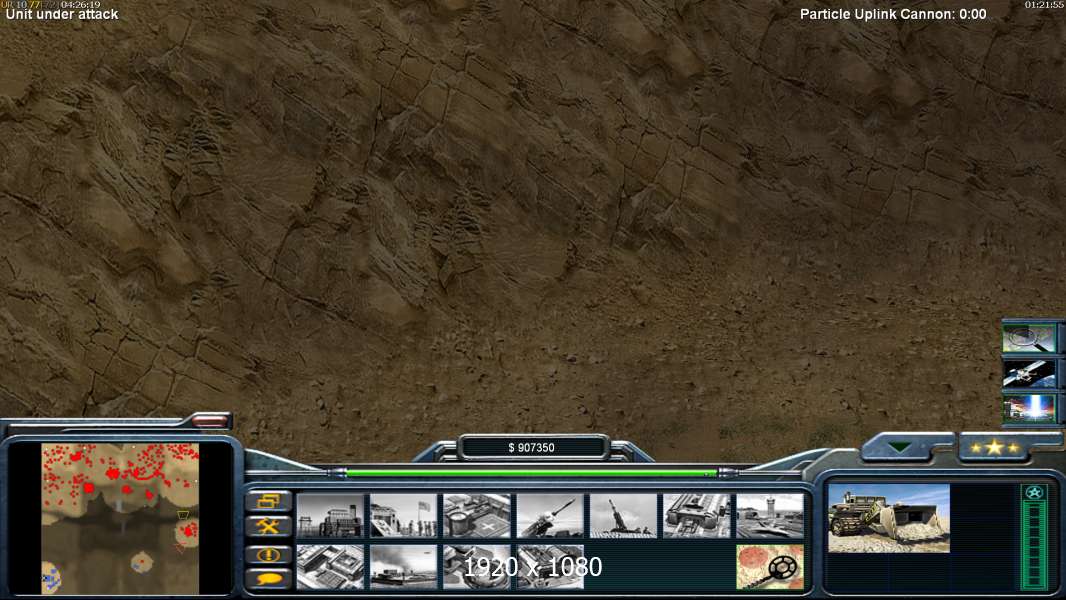Collapse control bar with green down arrow
Image resolution: width=1066 pixels, height=600 pixels.
[x=900, y=448]
